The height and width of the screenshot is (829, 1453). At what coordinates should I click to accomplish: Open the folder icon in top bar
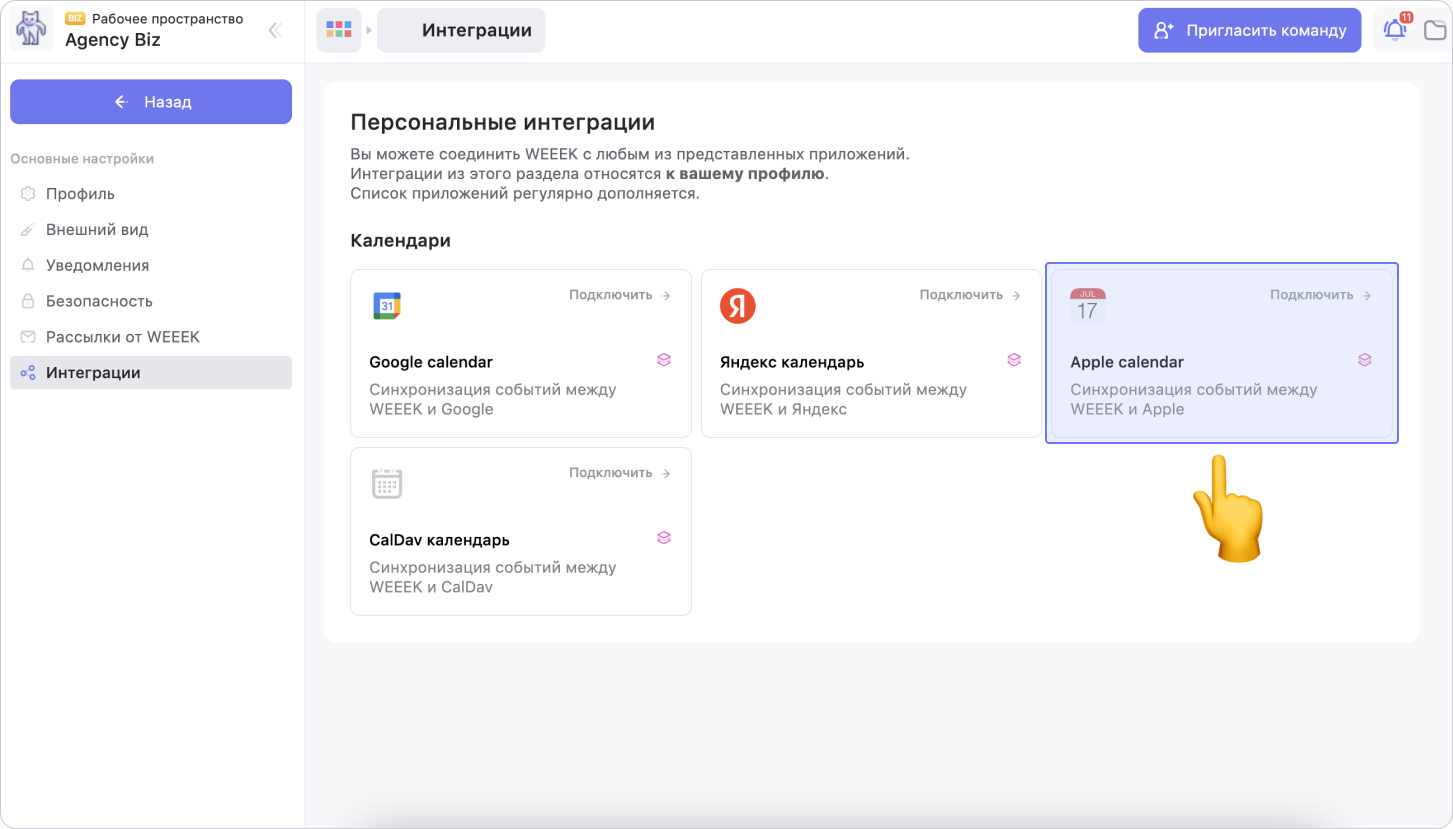tap(1435, 30)
